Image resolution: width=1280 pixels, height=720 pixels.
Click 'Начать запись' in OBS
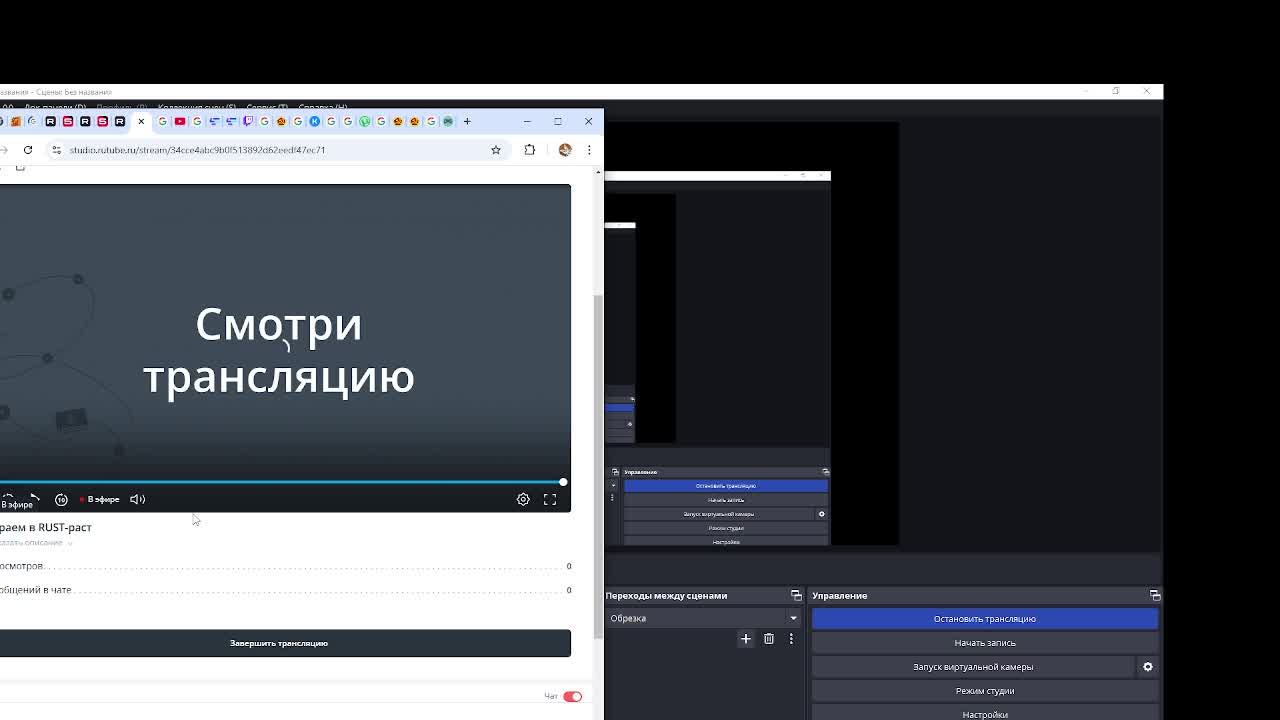pyautogui.click(x=985, y=643)
